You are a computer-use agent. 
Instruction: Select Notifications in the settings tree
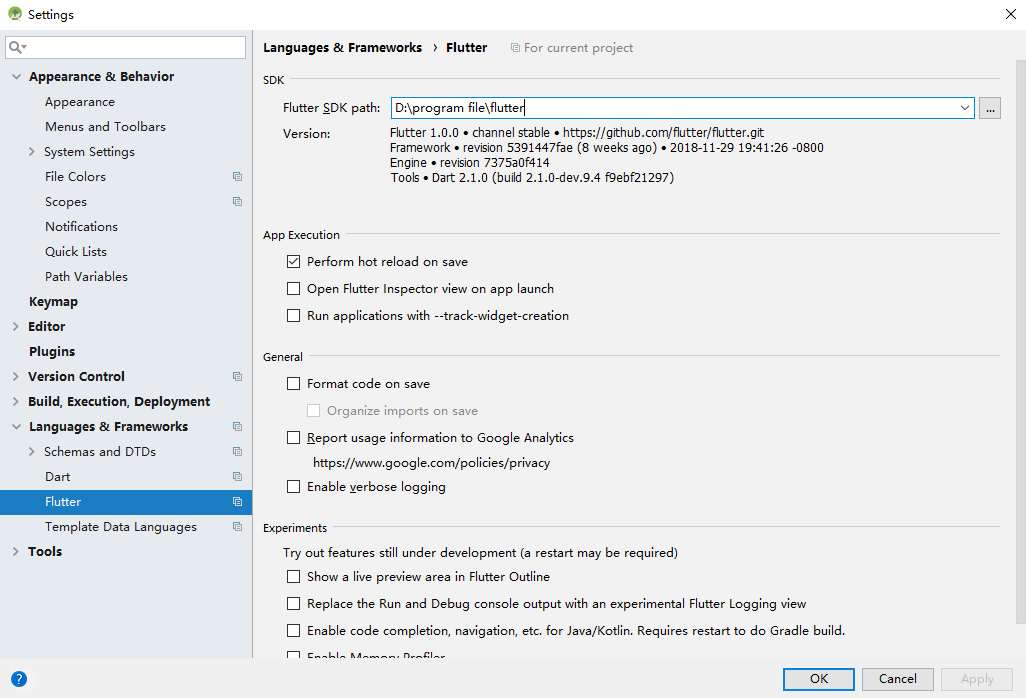click(81, 227)
